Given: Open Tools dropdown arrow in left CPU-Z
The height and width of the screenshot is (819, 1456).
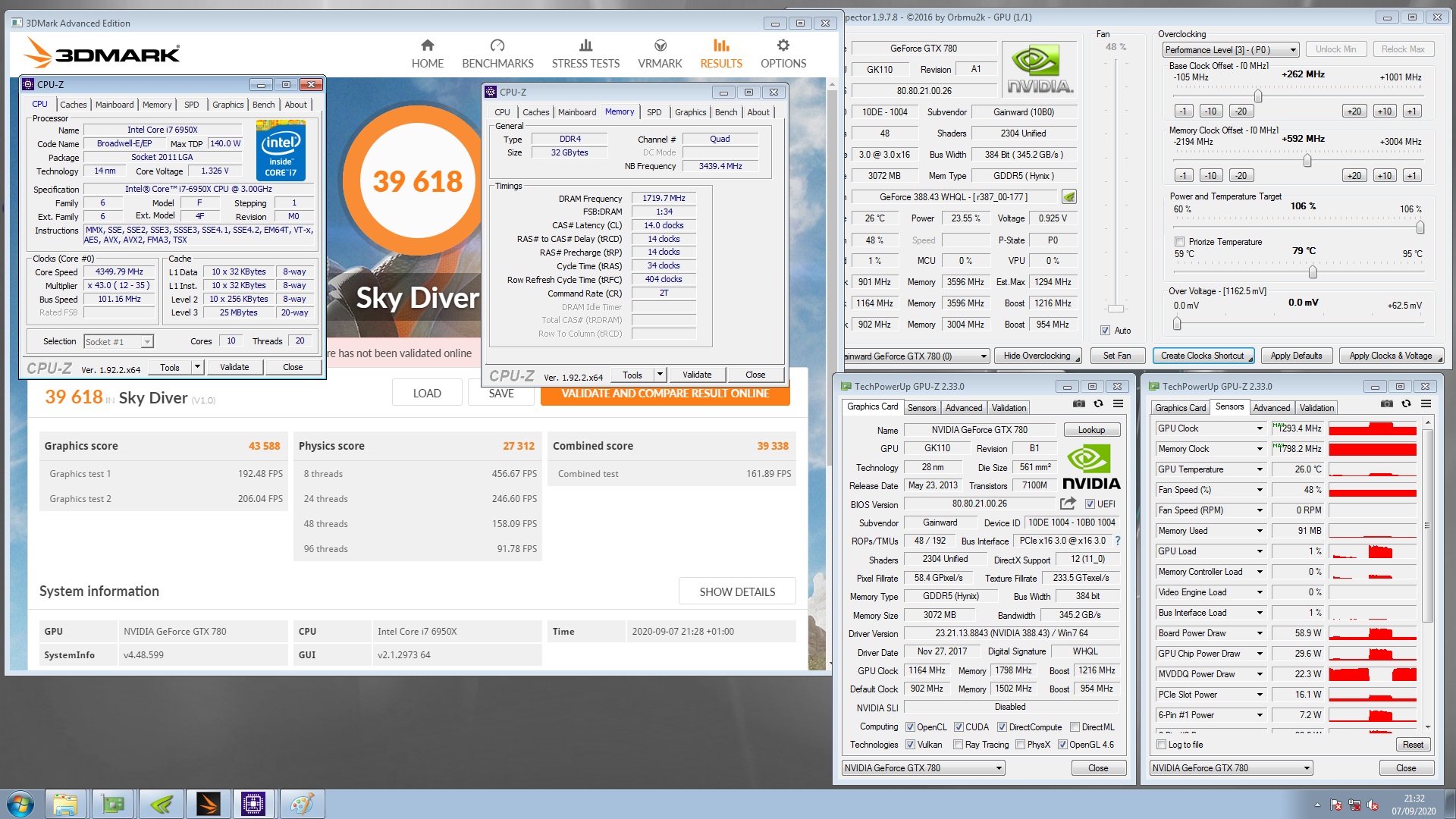Looking at the screenshot, I should pyautogui.click(x=197, y=367).
